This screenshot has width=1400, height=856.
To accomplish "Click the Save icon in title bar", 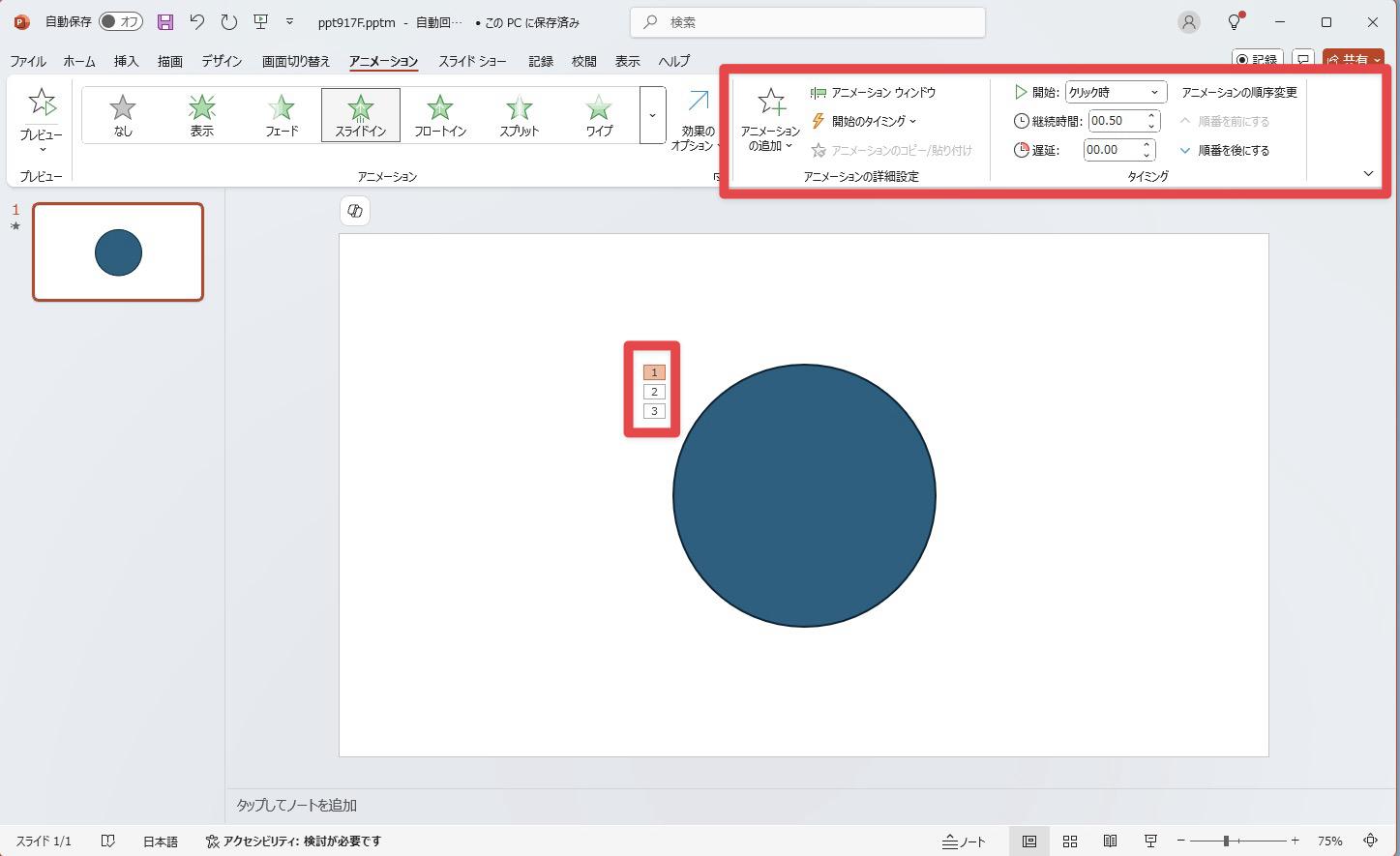I will (165, 21).
